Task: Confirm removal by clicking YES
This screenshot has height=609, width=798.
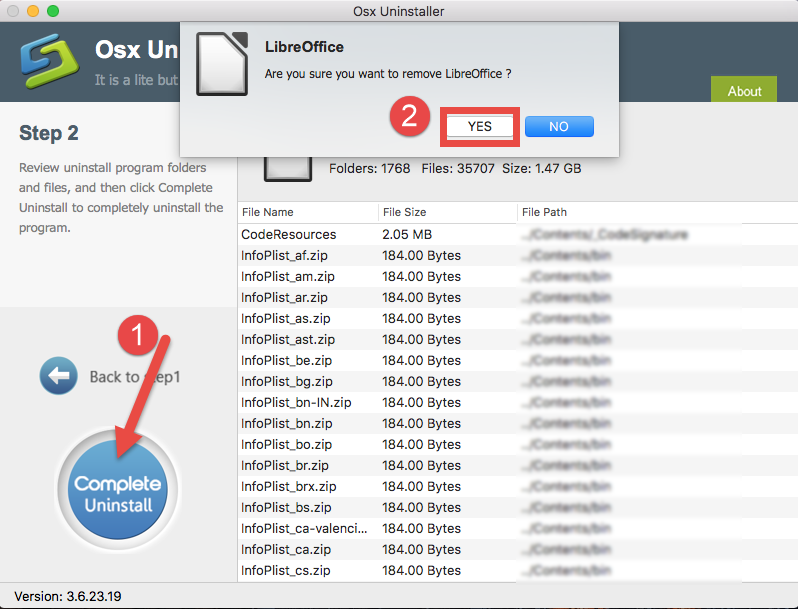Action: [x=479, y=127]
